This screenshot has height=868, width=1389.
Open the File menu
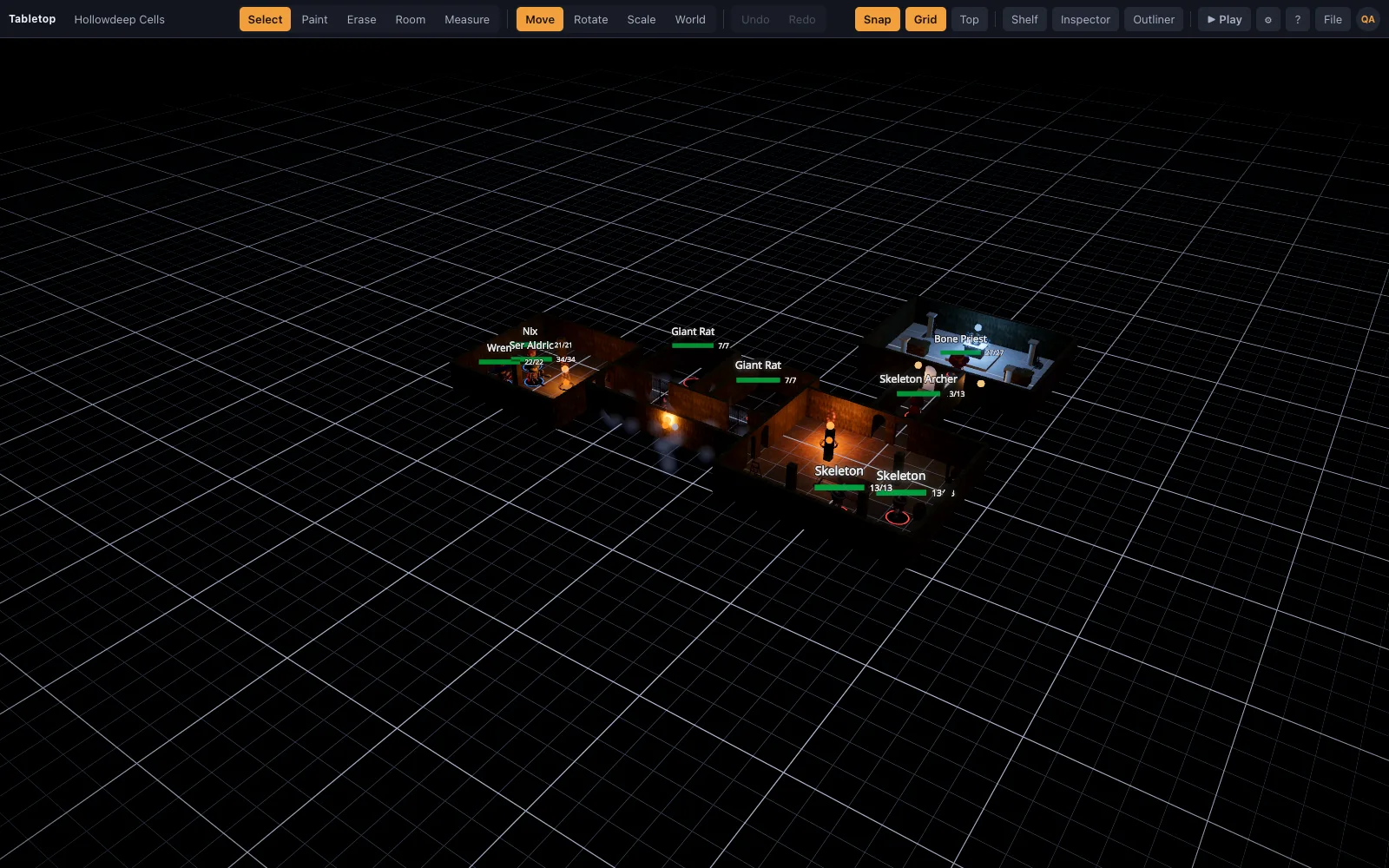pyautogui.click(x=1333, y=19)
